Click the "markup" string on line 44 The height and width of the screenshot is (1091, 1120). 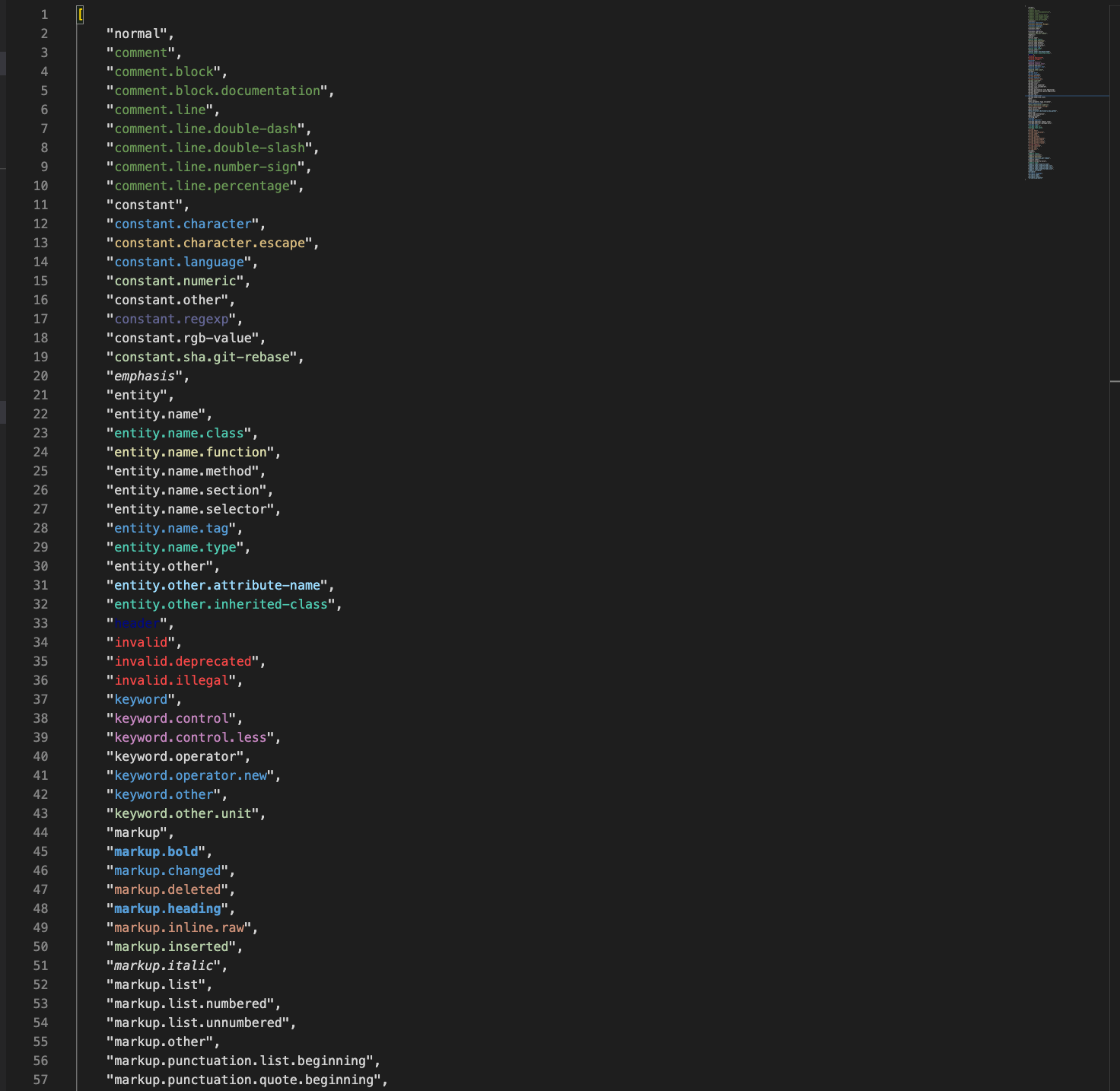(137, 832)
